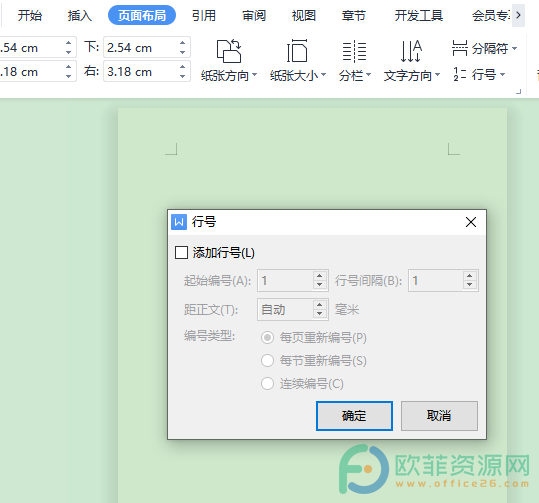Close the 行号 dialog with the X

pos(471,222)
